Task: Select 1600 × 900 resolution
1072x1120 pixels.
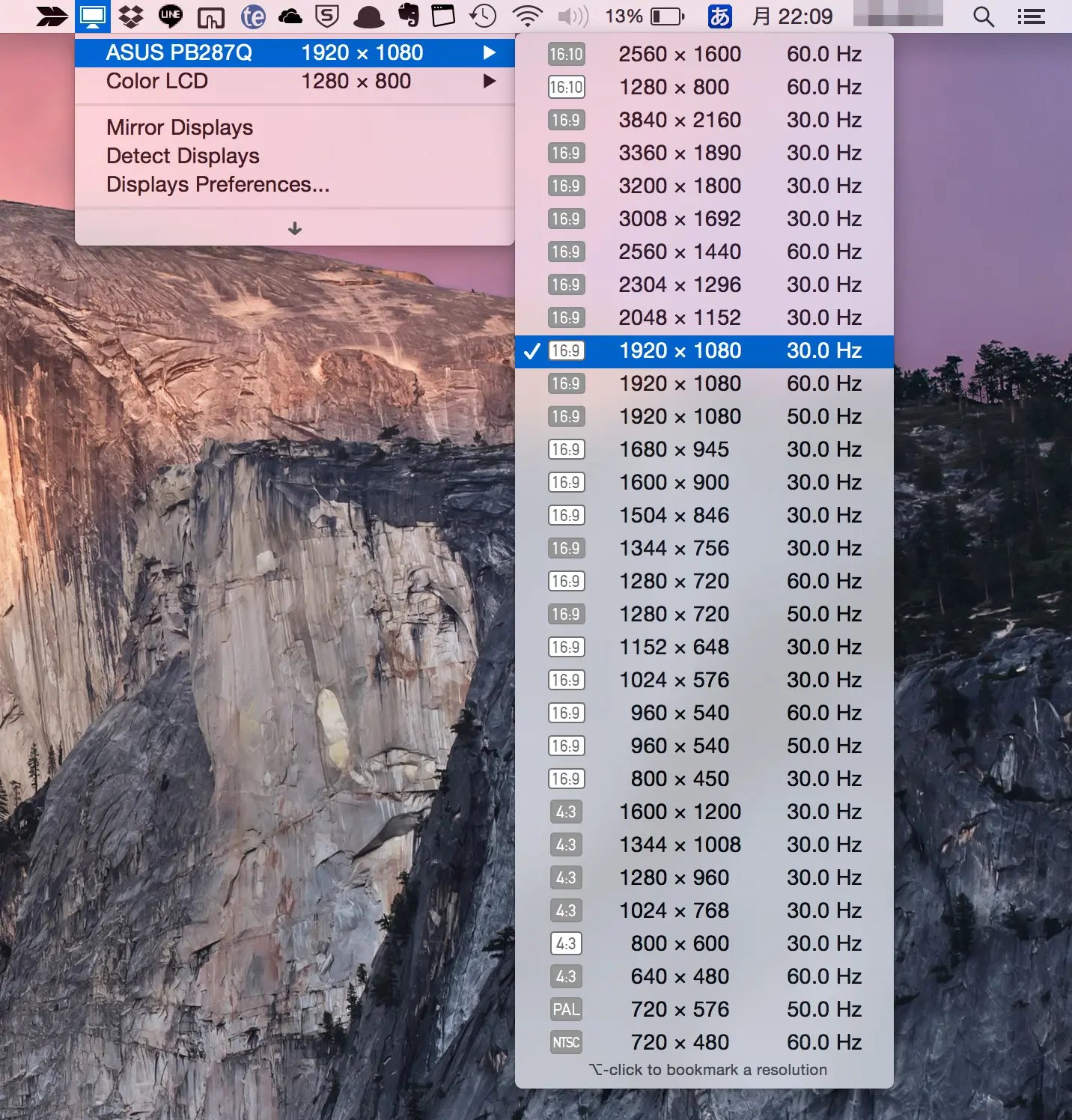Action: [x=704, y=482]
